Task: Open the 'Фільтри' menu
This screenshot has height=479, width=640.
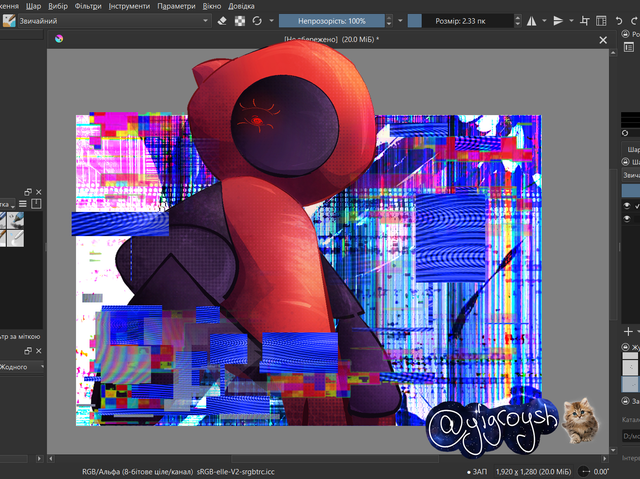Action: pos(88,6)
